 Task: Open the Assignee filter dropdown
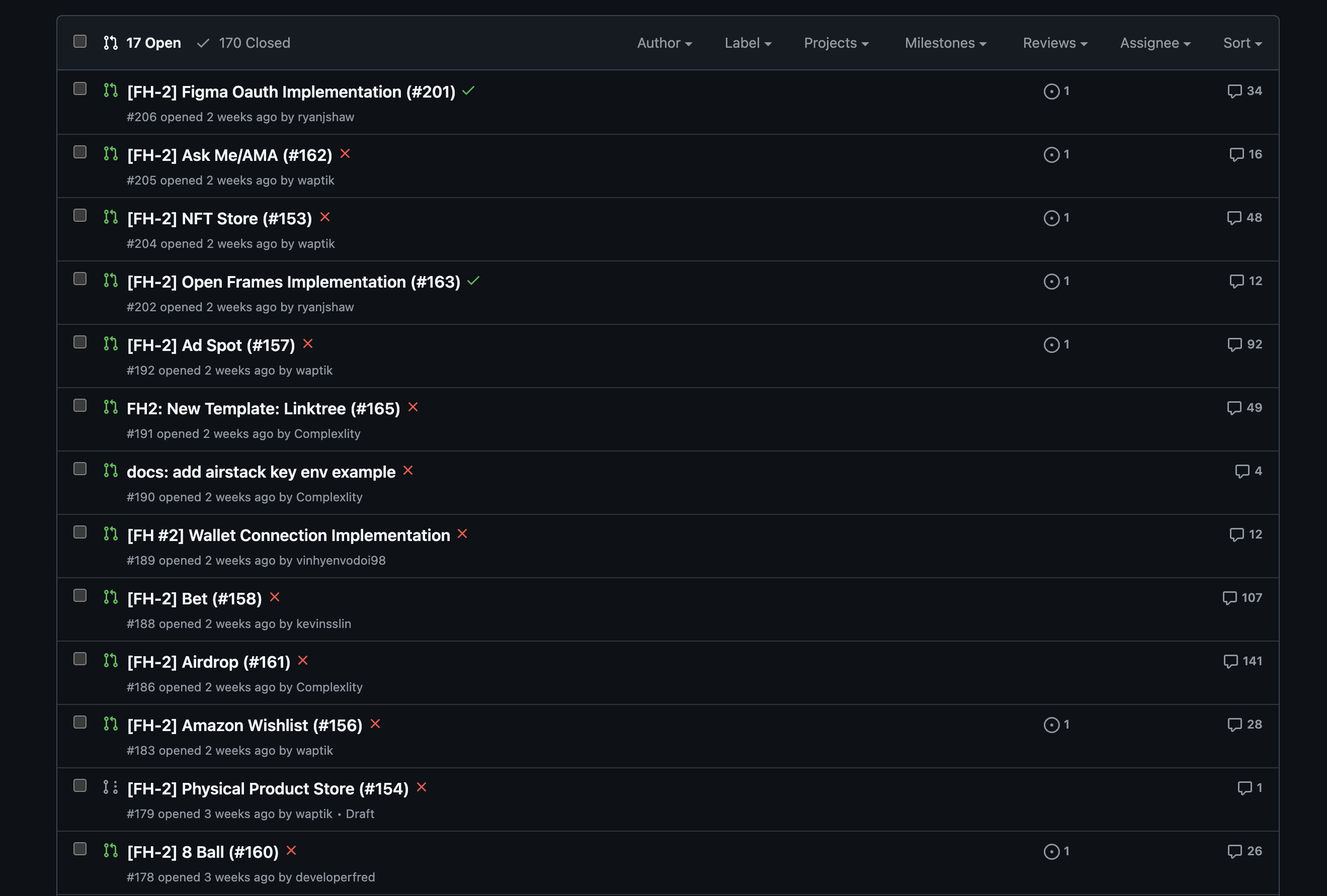1155,43
